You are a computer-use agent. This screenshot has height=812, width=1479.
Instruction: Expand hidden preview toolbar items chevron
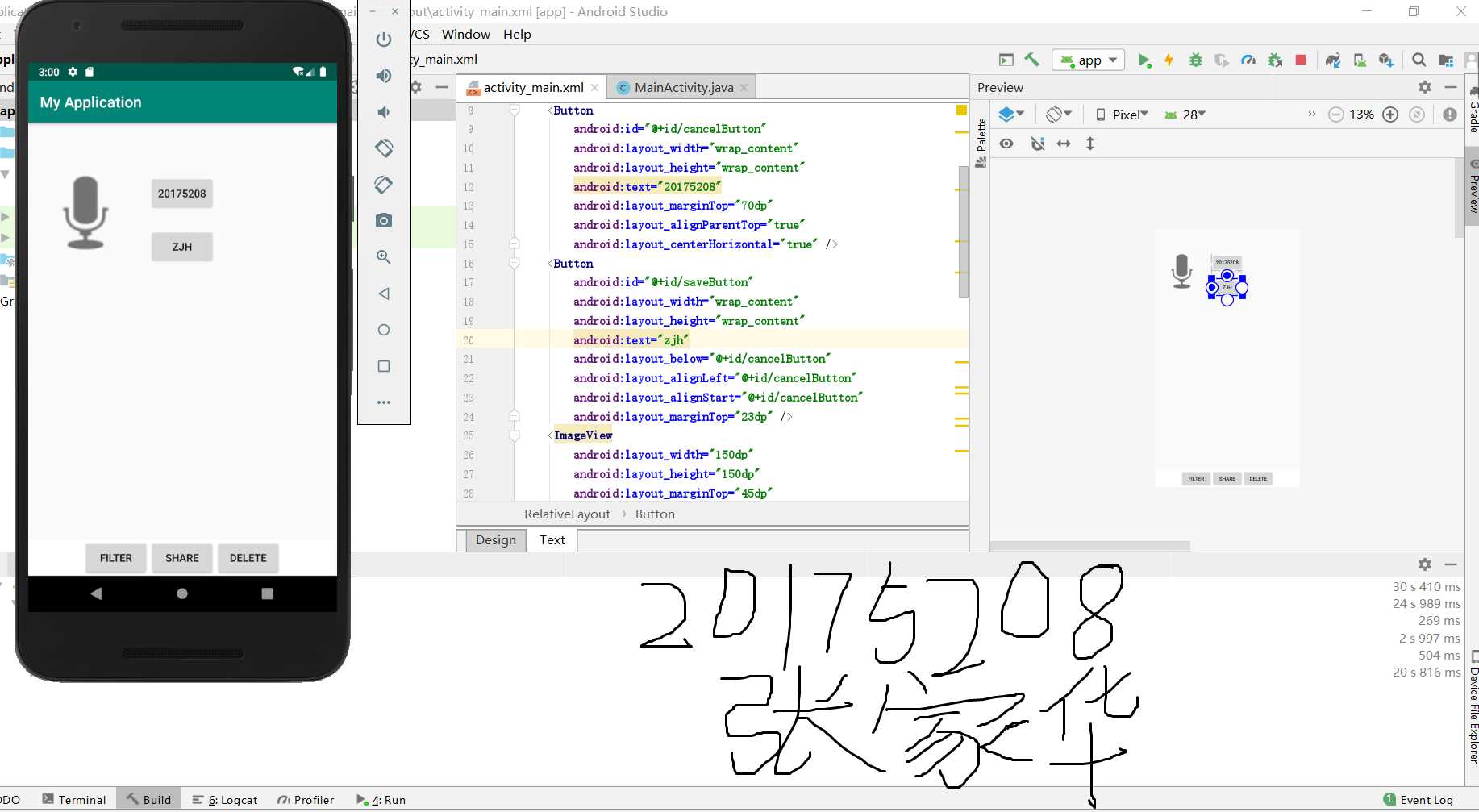[x=1311, y=114]
